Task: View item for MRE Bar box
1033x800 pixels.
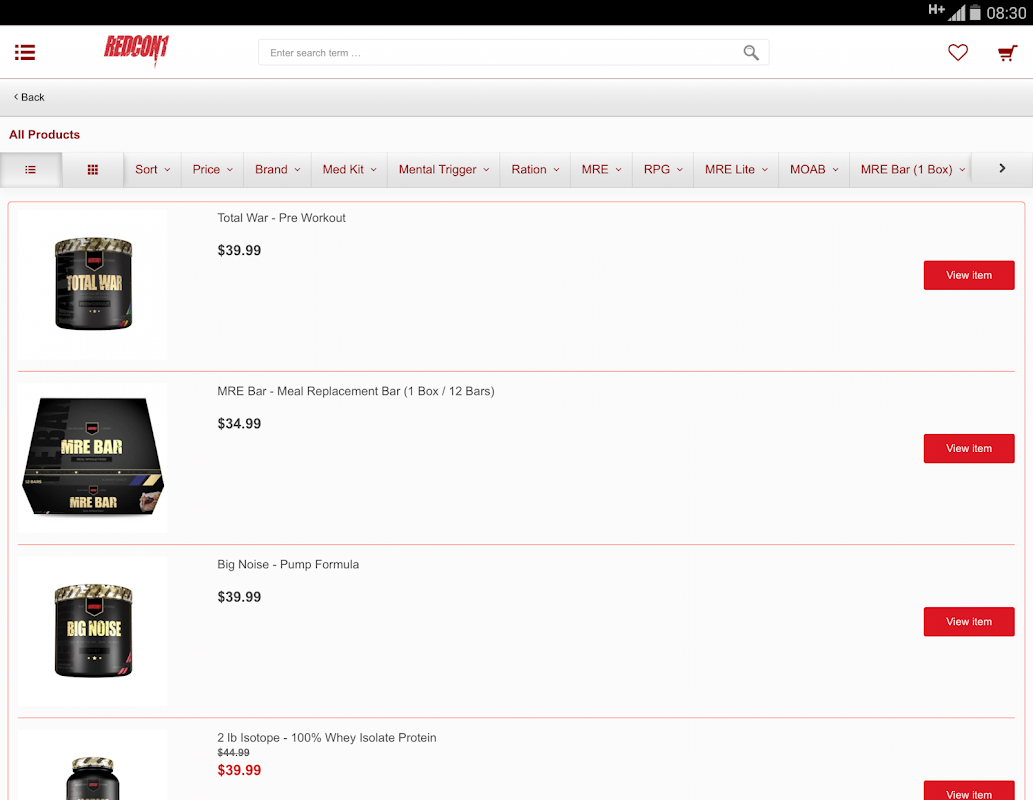Action: [x=968, y=449]
